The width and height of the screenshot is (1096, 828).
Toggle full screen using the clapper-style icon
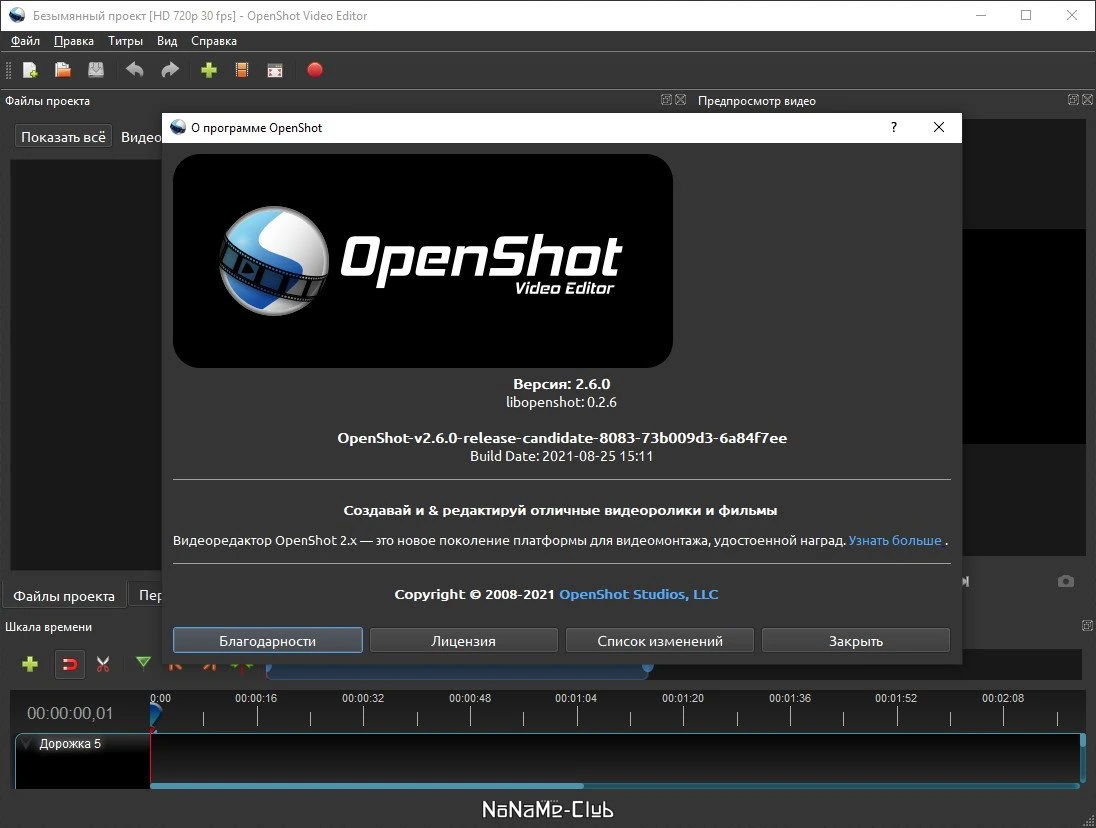click(275, 70)
